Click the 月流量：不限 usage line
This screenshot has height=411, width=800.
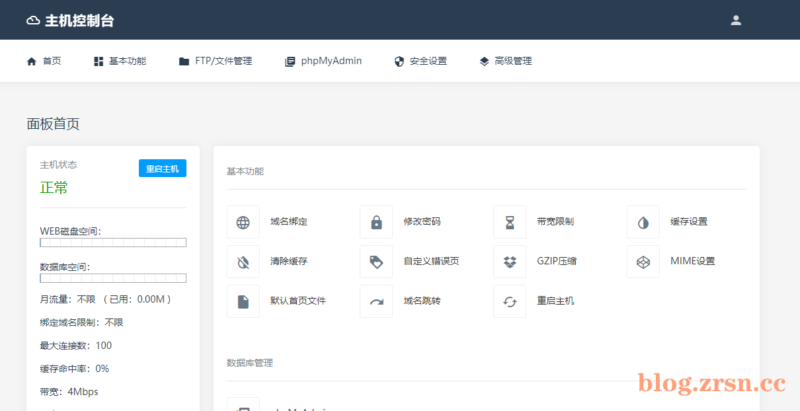point(106,300)
